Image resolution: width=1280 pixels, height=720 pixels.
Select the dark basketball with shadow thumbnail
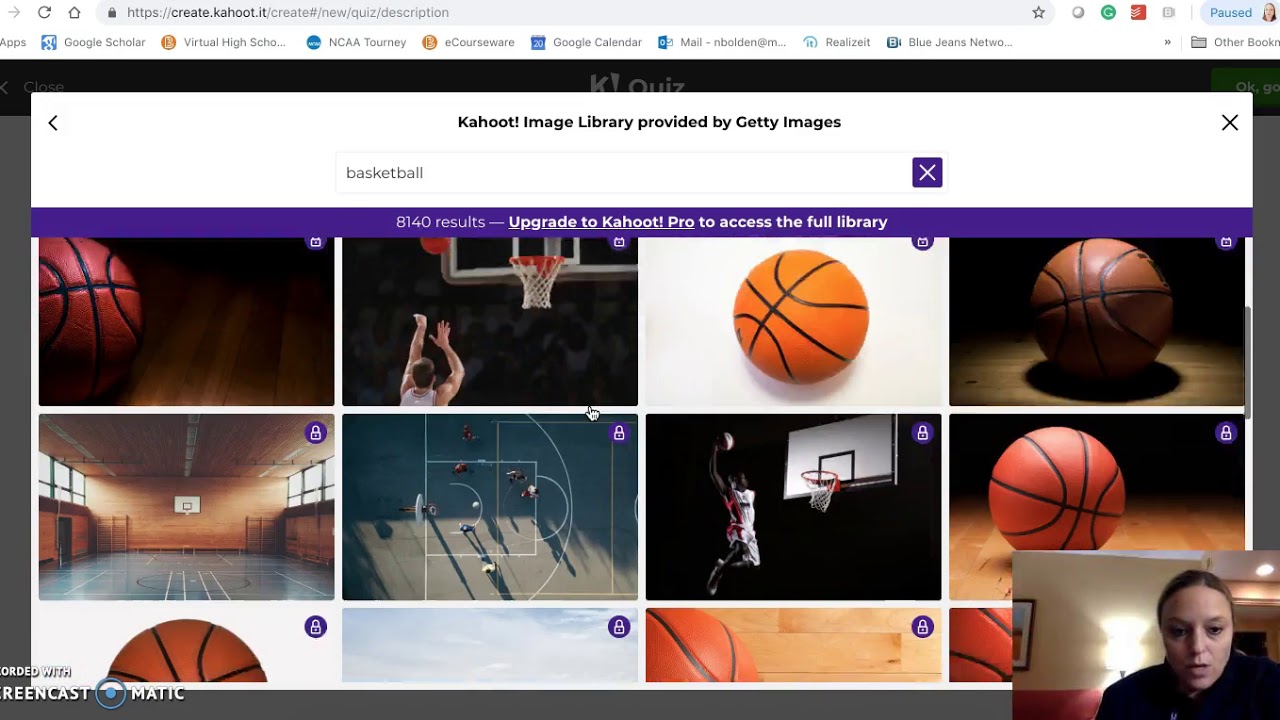coord(1096,321)
